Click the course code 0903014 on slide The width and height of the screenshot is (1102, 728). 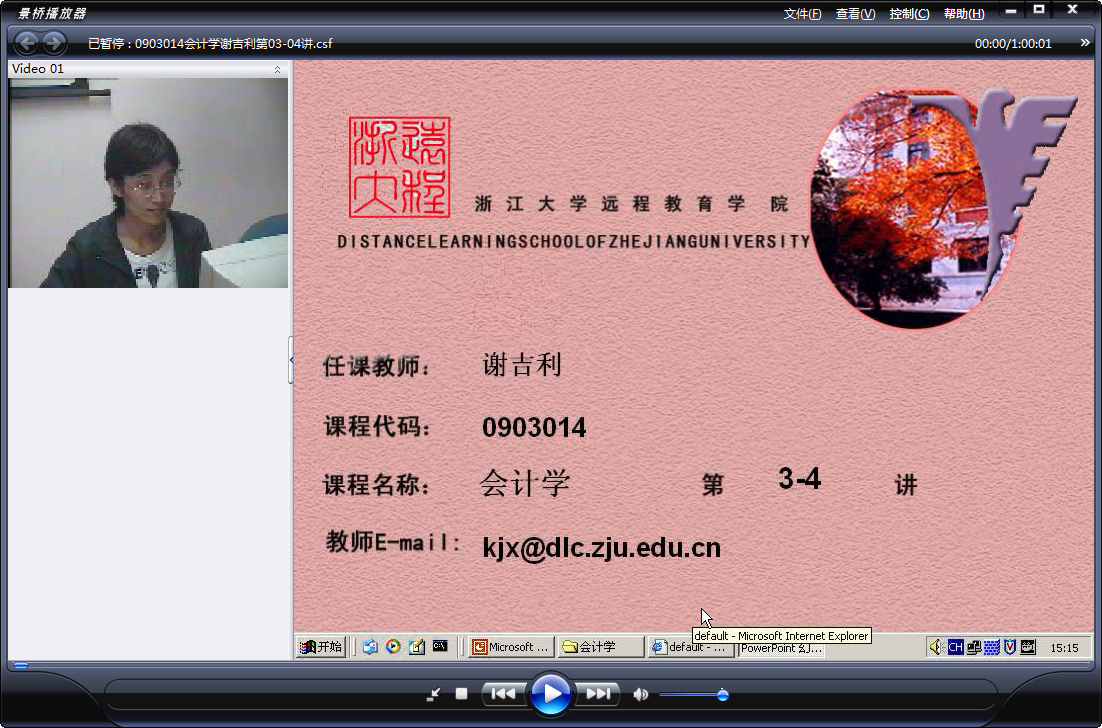click(x=534, y=427)
